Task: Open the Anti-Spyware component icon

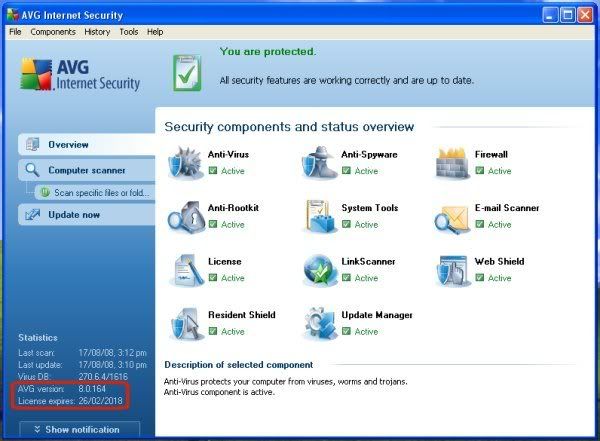Action: click(320, 162)
